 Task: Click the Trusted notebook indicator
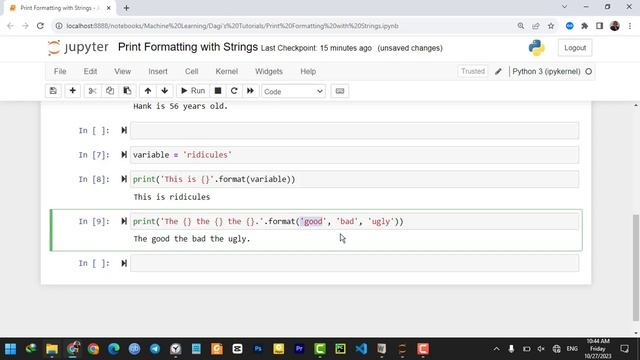[x=473, y=71]
